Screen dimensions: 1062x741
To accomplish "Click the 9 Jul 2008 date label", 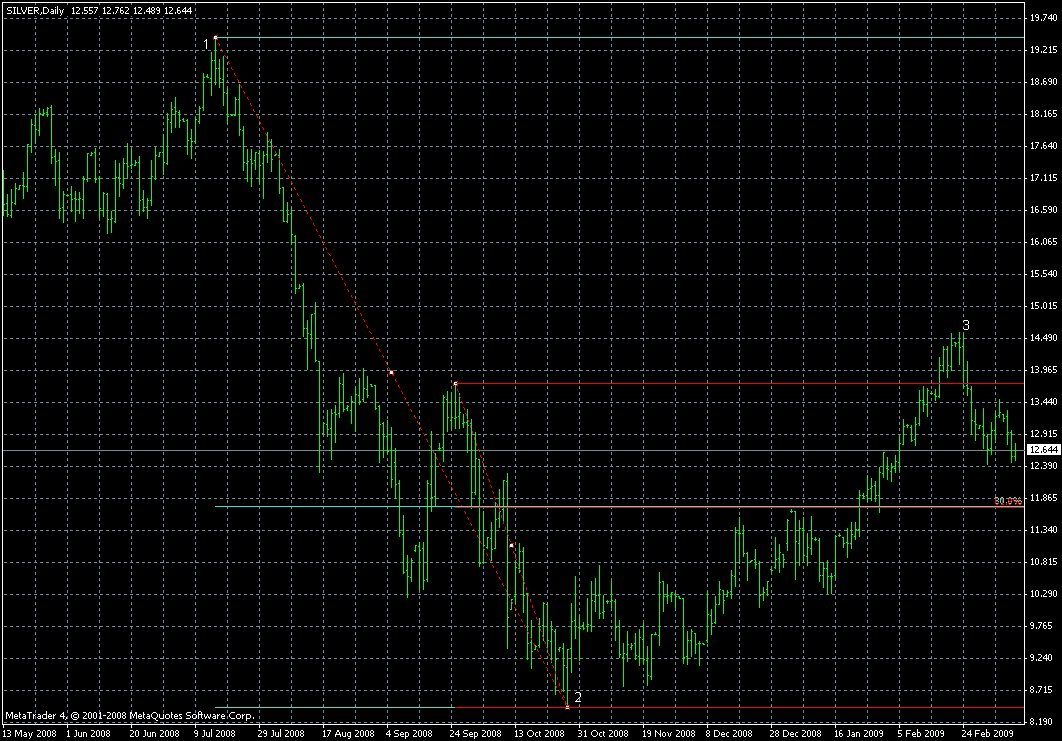I will (x=215, y=734).
